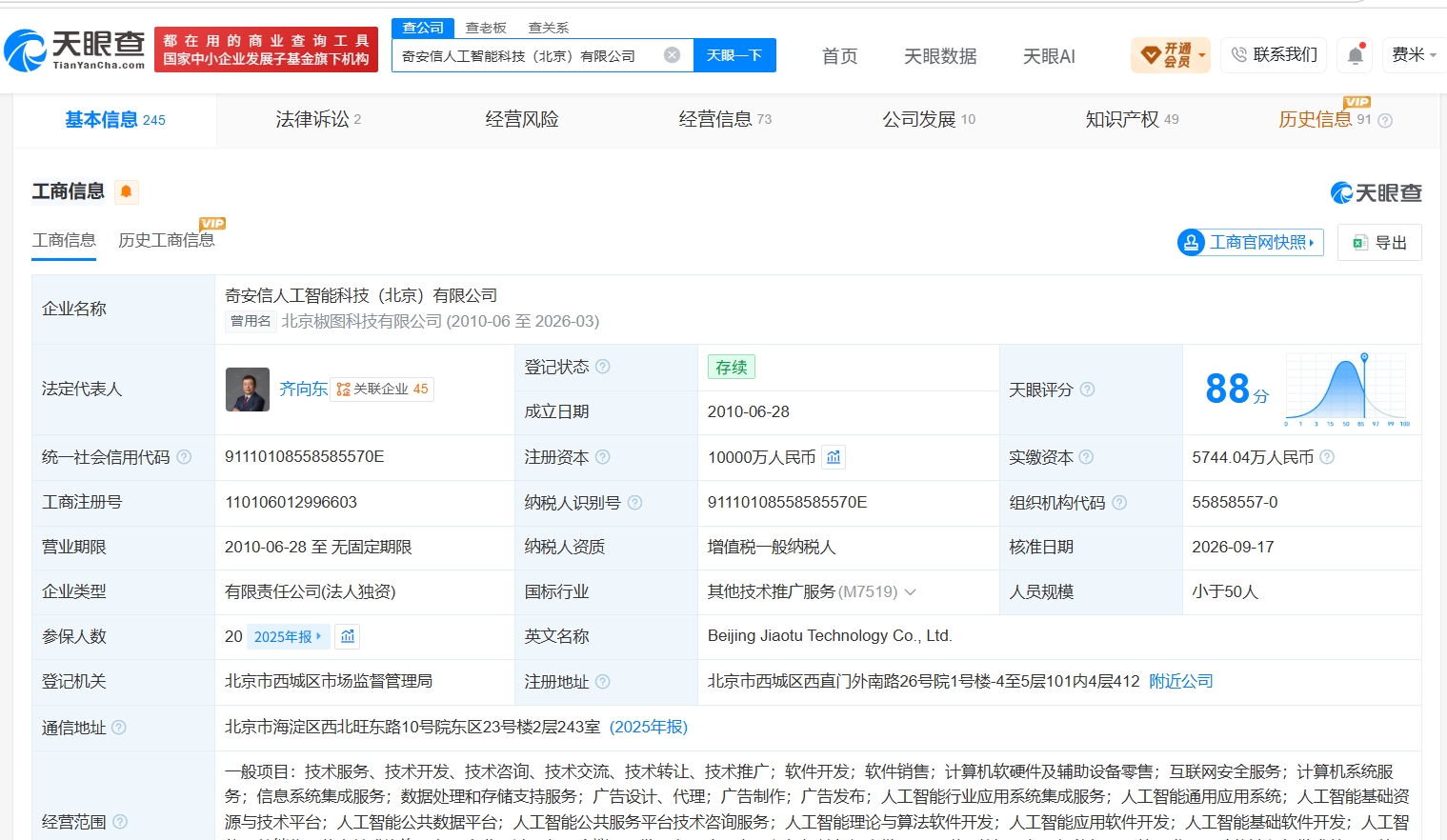Switch to 查关系 search tab
Screen dimensions: 1447x840
549,28
